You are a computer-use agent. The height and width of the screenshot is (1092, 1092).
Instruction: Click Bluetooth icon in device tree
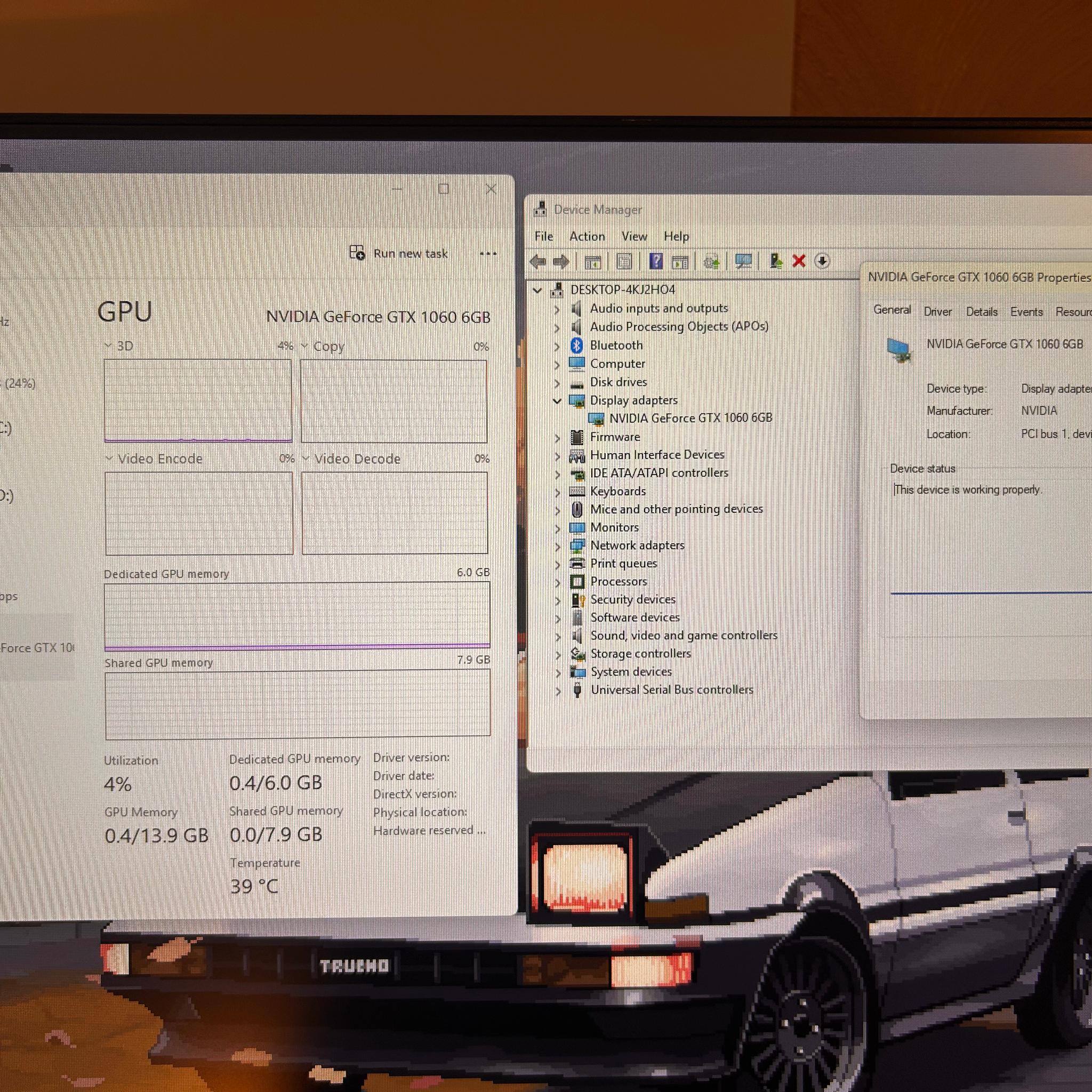[576, 345]
